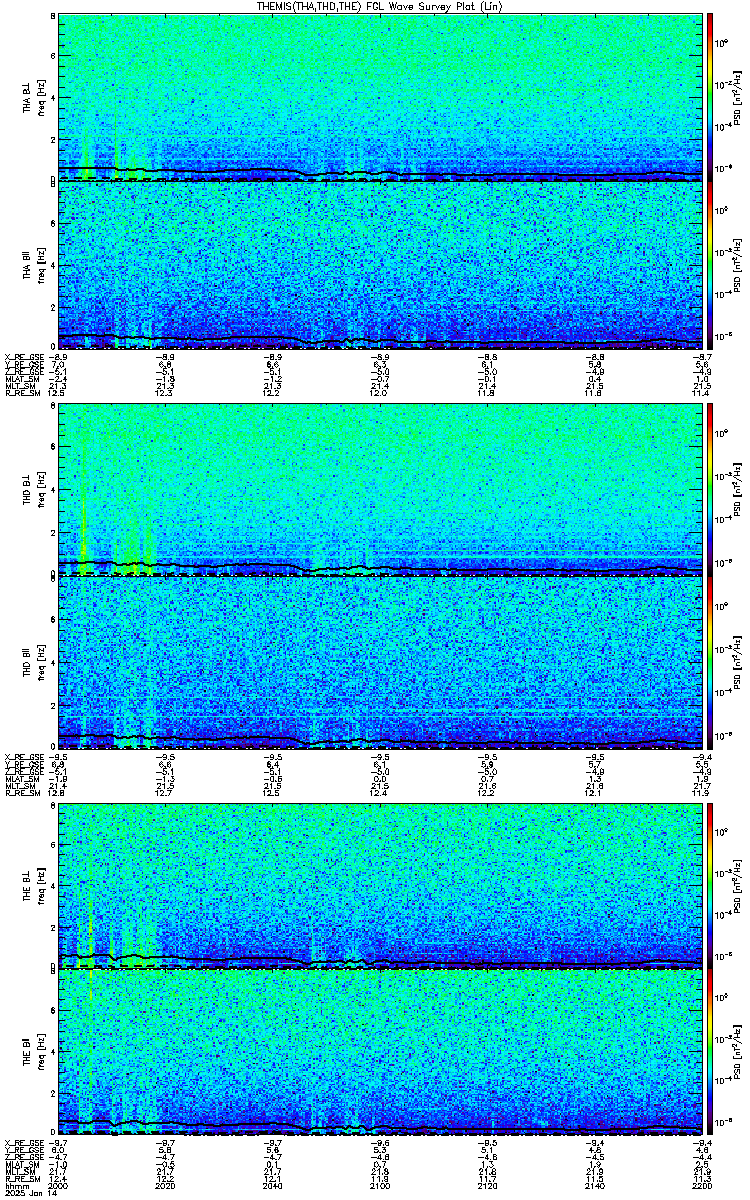Click the THEMIS FGL Wave Survey Plot title

(x=380, y=6)
